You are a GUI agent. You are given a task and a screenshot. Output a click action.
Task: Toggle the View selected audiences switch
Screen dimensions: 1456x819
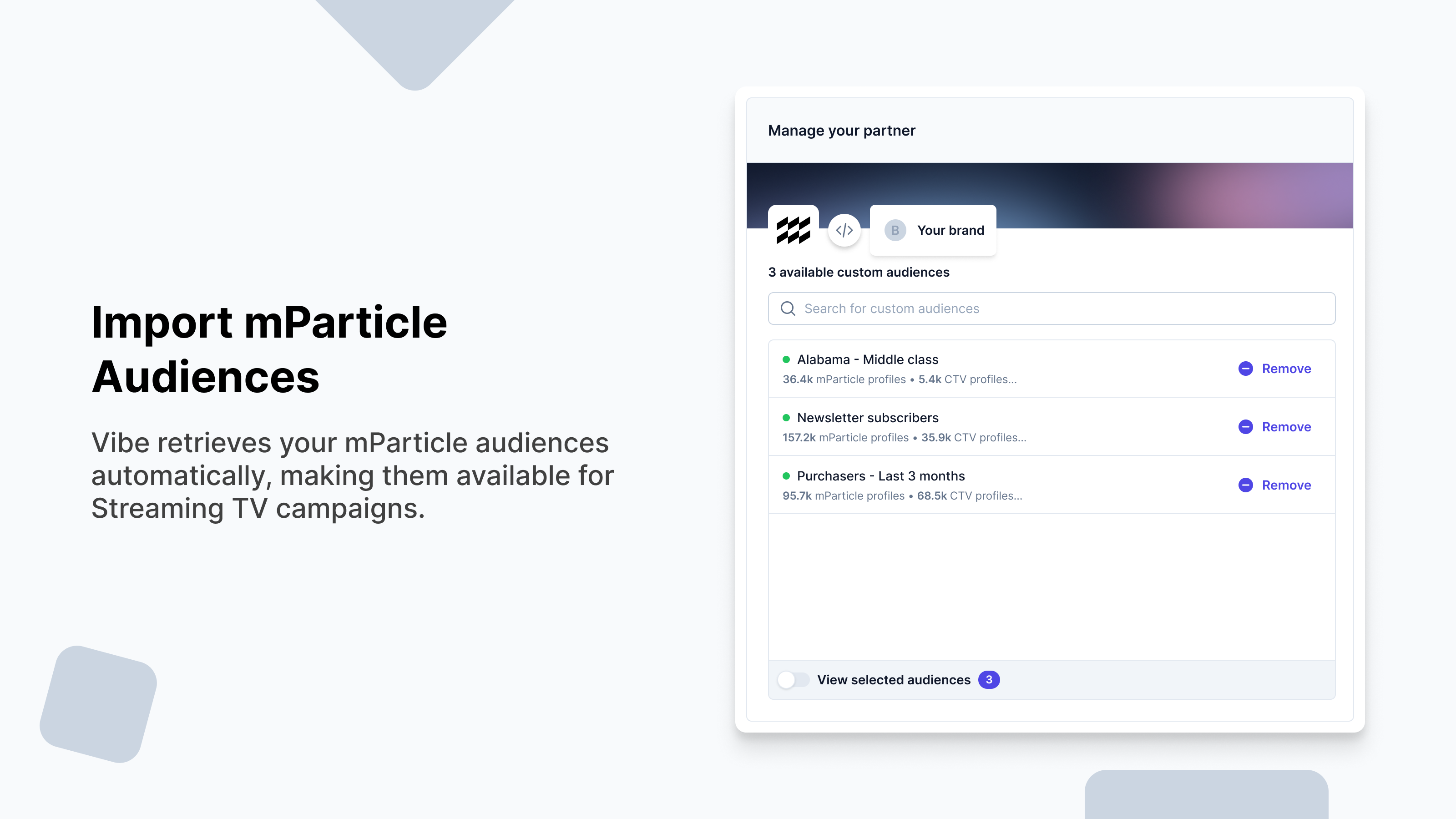pyautogui.click(x=793, y=679)
